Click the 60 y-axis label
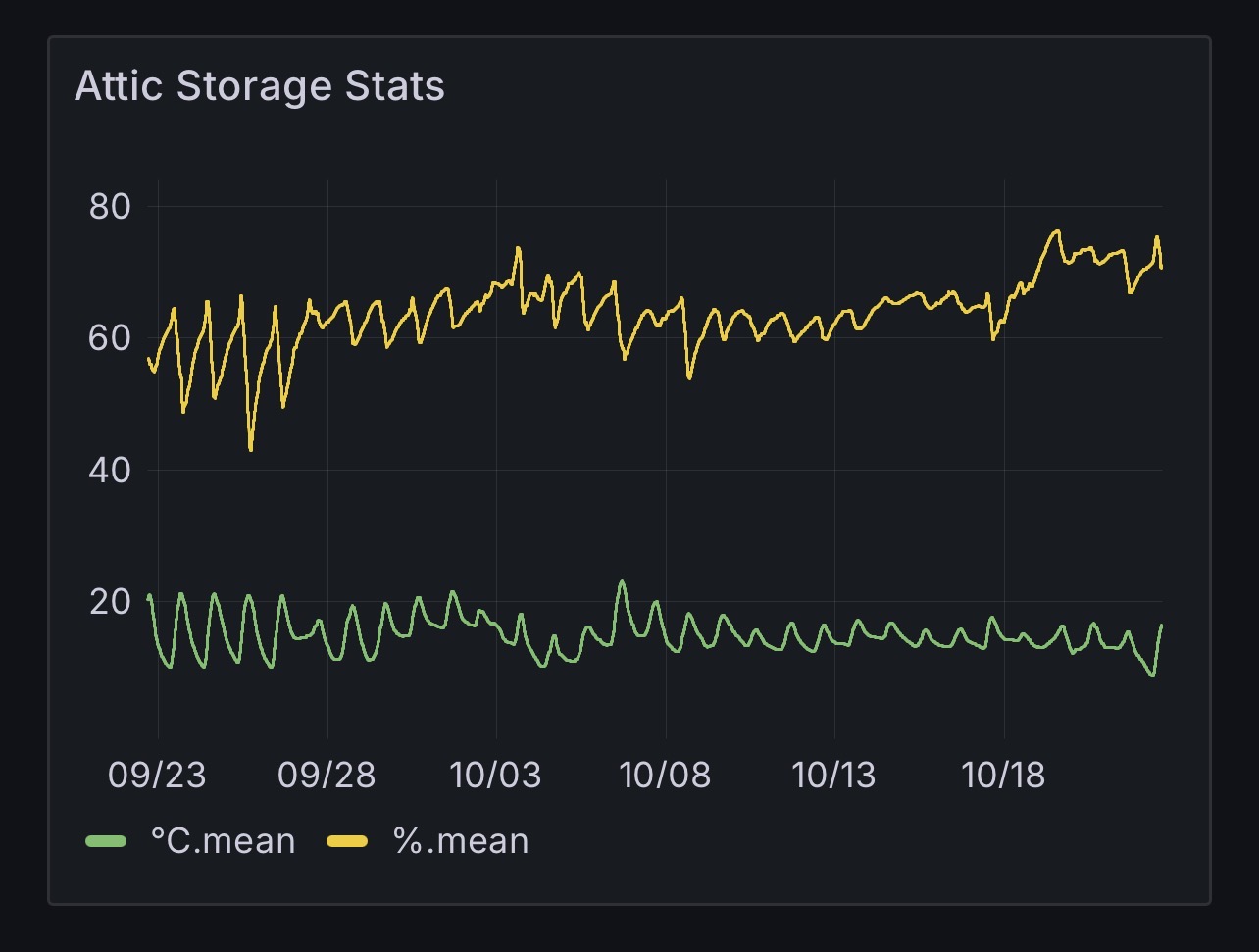 point(110,338)
